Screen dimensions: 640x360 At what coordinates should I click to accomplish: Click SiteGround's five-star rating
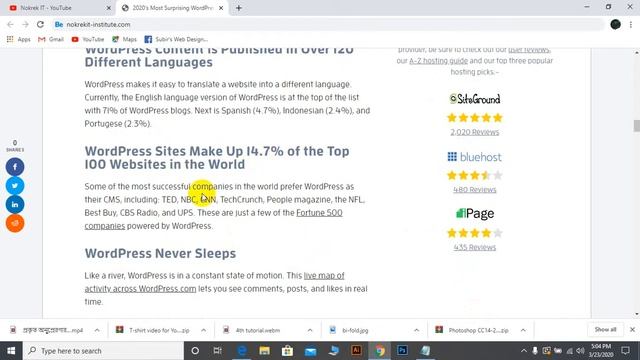tap(475, 118)
